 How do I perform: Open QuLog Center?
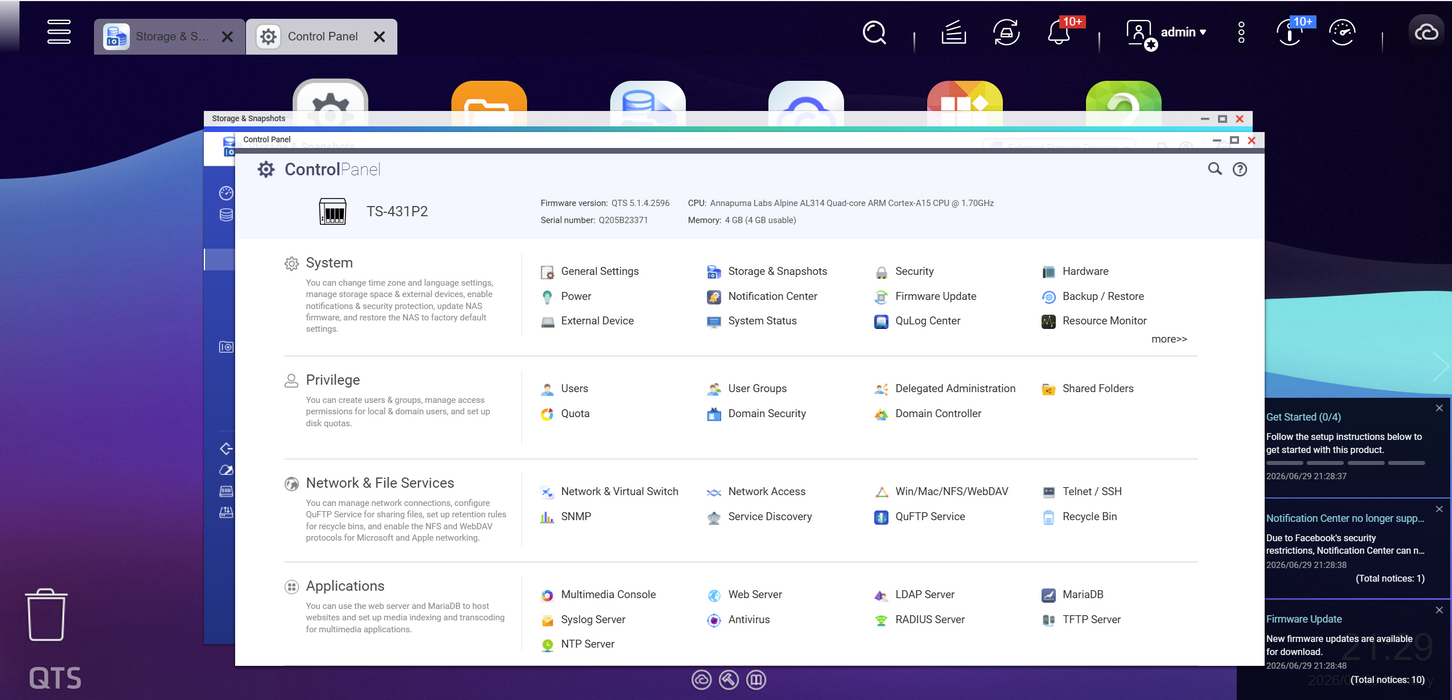pyautogui.click(x=917, y=321)
